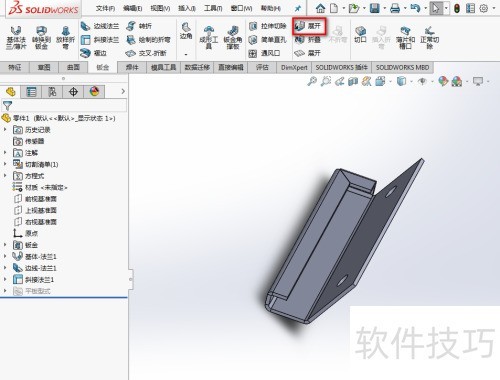Expand the 切割清单(1) cut list node

(x=5, y=164)
